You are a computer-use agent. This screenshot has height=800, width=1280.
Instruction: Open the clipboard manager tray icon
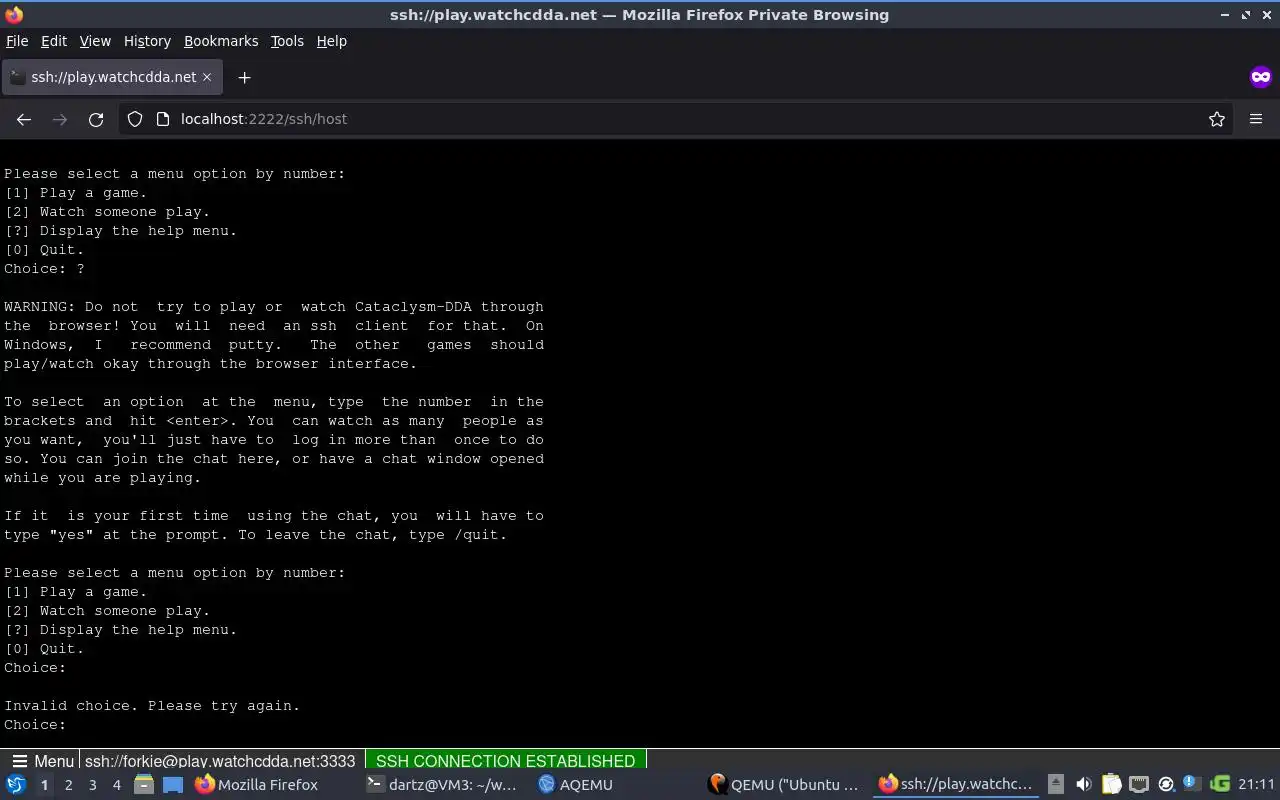tap(1111, 785)
